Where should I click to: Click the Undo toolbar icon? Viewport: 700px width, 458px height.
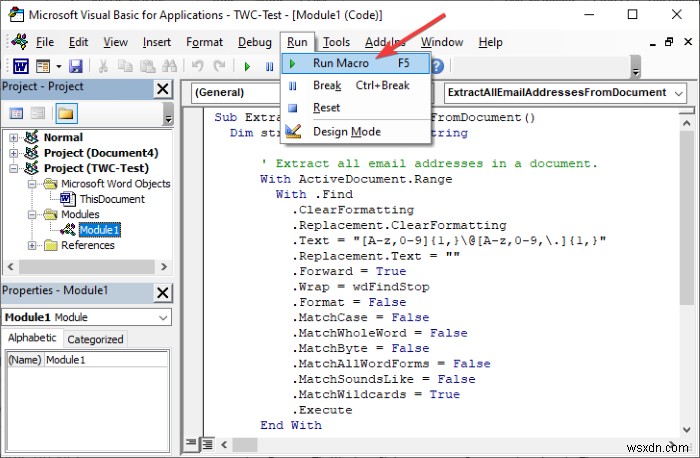pyautogui.click(x=197, y=67)
